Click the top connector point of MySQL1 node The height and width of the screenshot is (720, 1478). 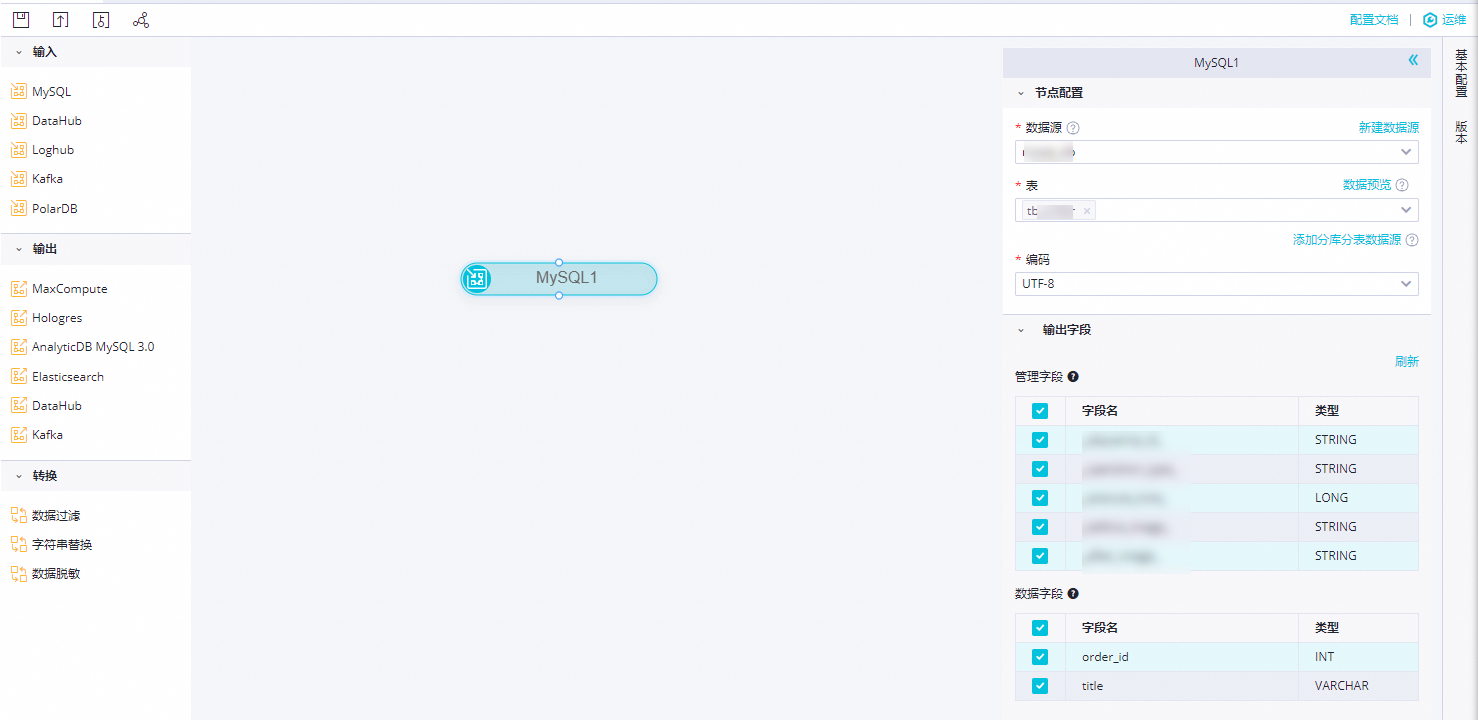pyautogui.click(x=559, y=262)
